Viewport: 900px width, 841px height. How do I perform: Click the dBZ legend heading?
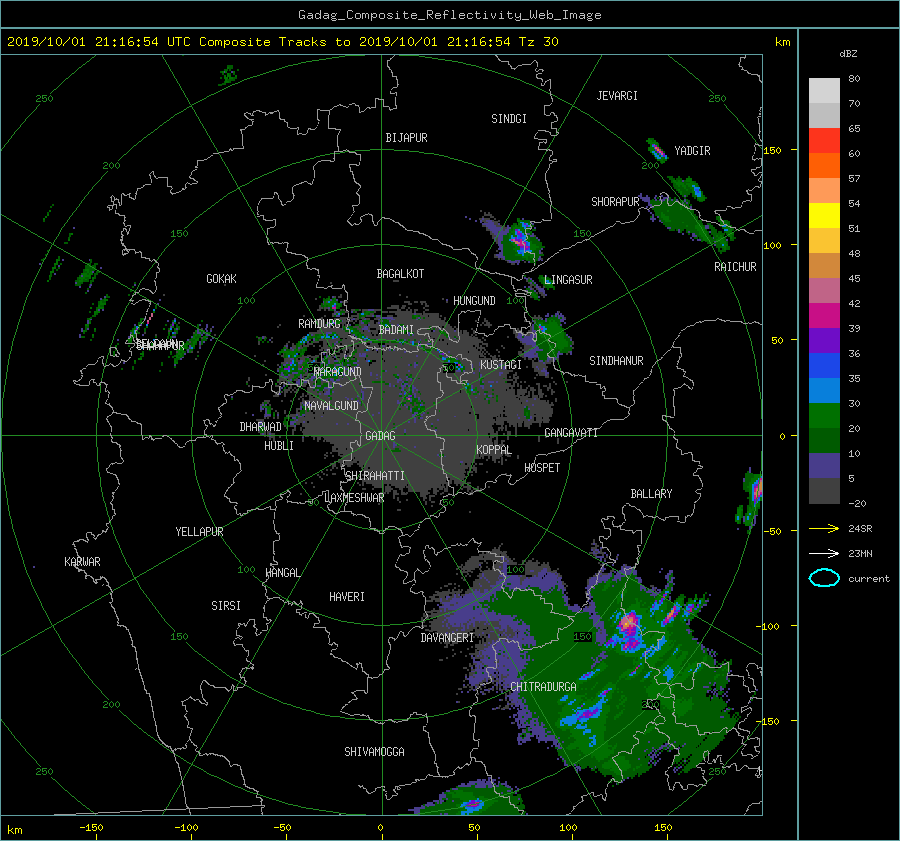click(x=848, y=54)
